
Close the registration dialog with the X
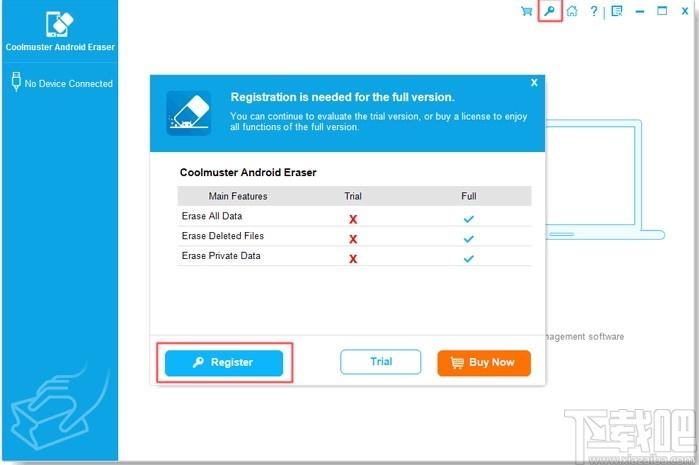(x=534, y=82)
